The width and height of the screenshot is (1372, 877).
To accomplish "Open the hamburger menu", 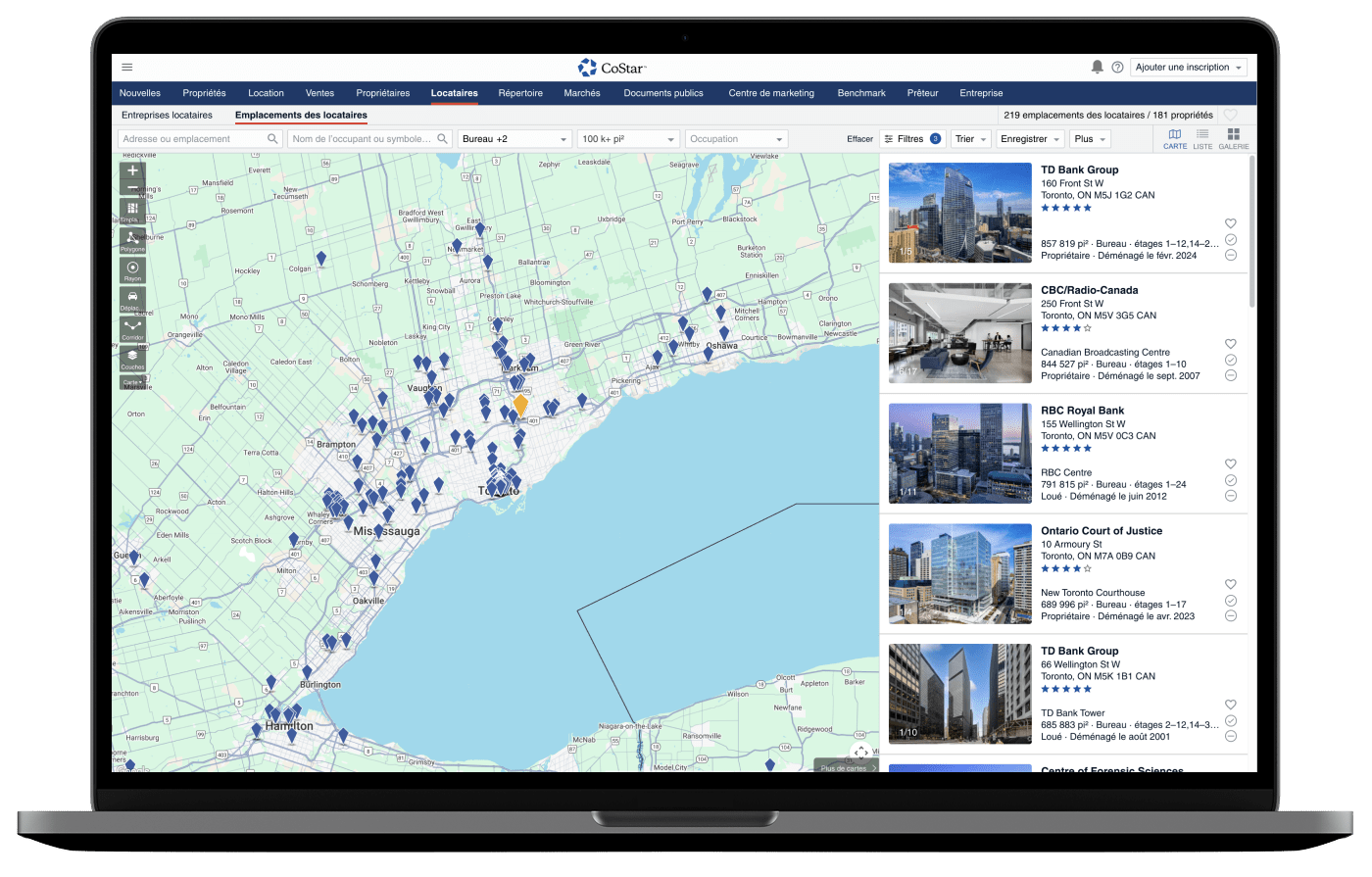I will (127, 67).
